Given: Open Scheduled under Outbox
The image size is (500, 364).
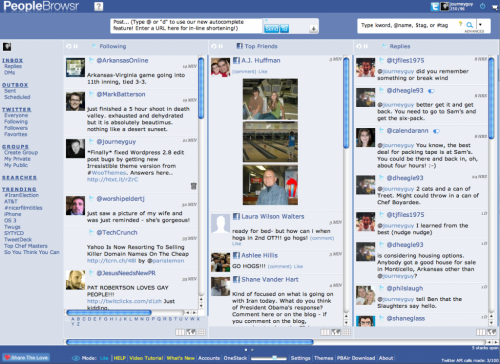Looking at the screenshot, I should click(17, 97).
